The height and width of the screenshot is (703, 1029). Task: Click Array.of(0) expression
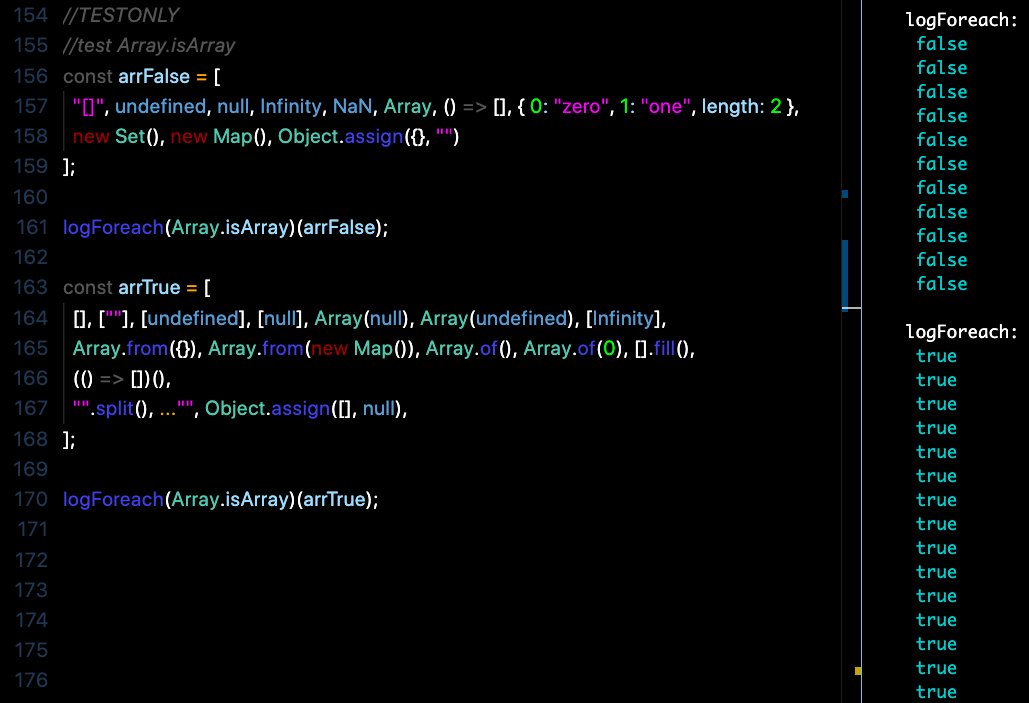573,348
